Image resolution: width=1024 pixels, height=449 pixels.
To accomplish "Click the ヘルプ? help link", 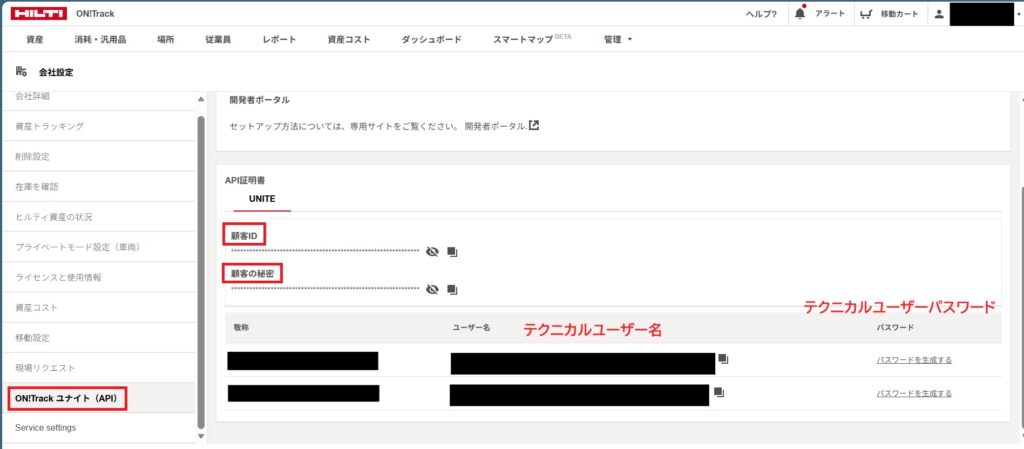I will tap(761, 14).
